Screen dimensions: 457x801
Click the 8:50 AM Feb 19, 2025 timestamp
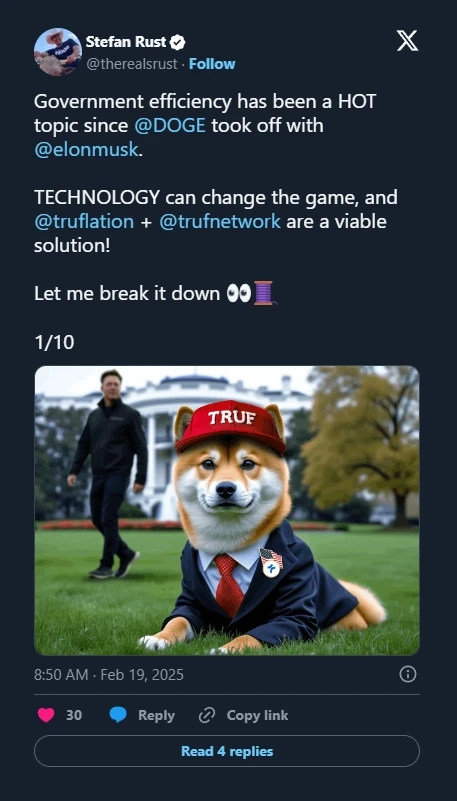pos(109,675)
